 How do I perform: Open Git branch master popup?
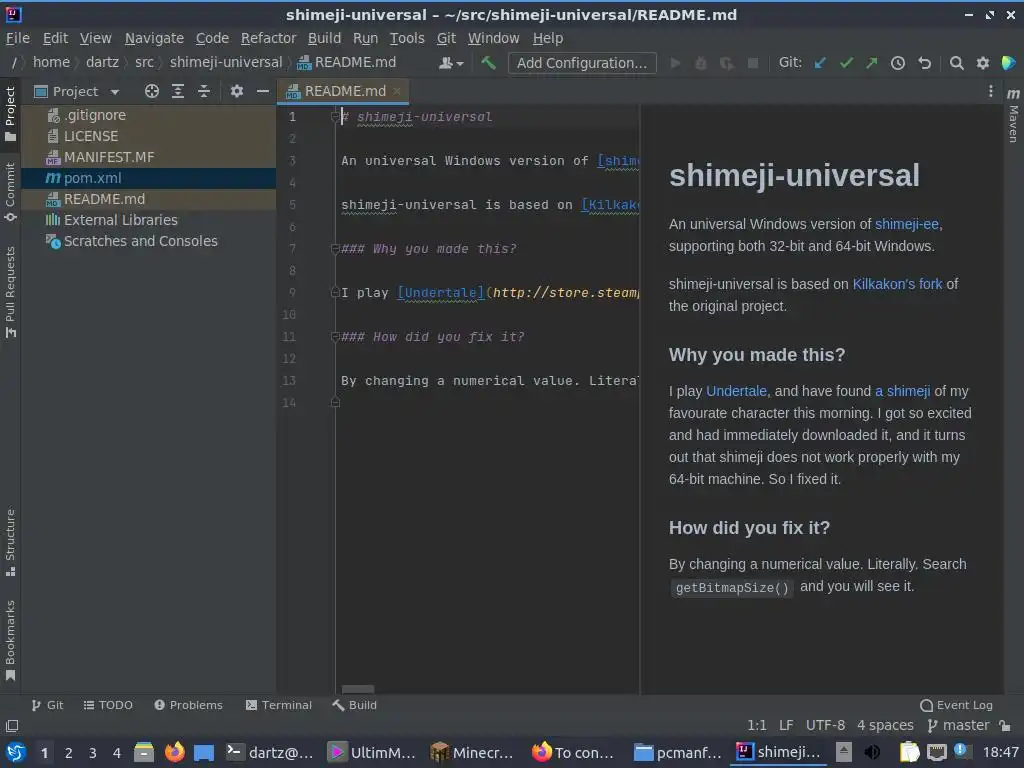point(958,726)
